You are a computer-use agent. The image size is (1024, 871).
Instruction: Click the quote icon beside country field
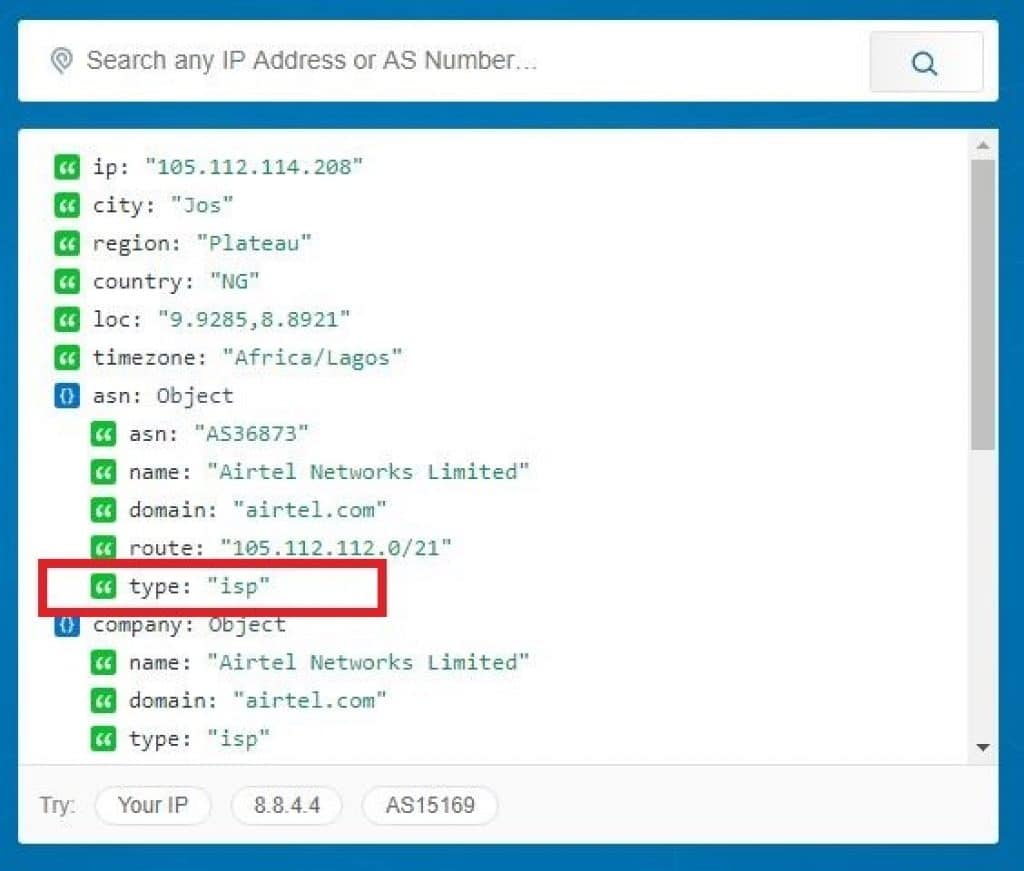click(66, 281)
